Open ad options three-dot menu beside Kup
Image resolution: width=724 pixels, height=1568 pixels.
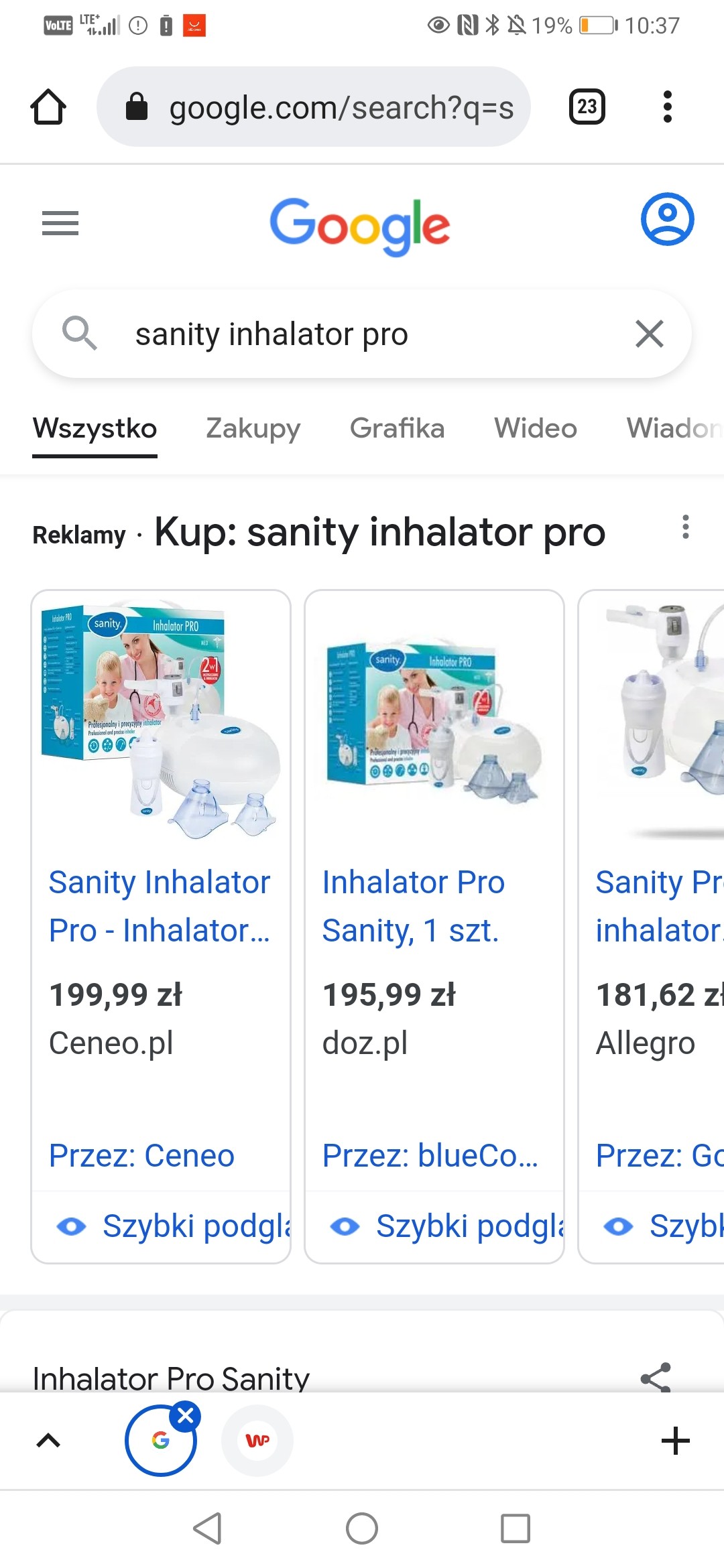(x=685, y=527)
